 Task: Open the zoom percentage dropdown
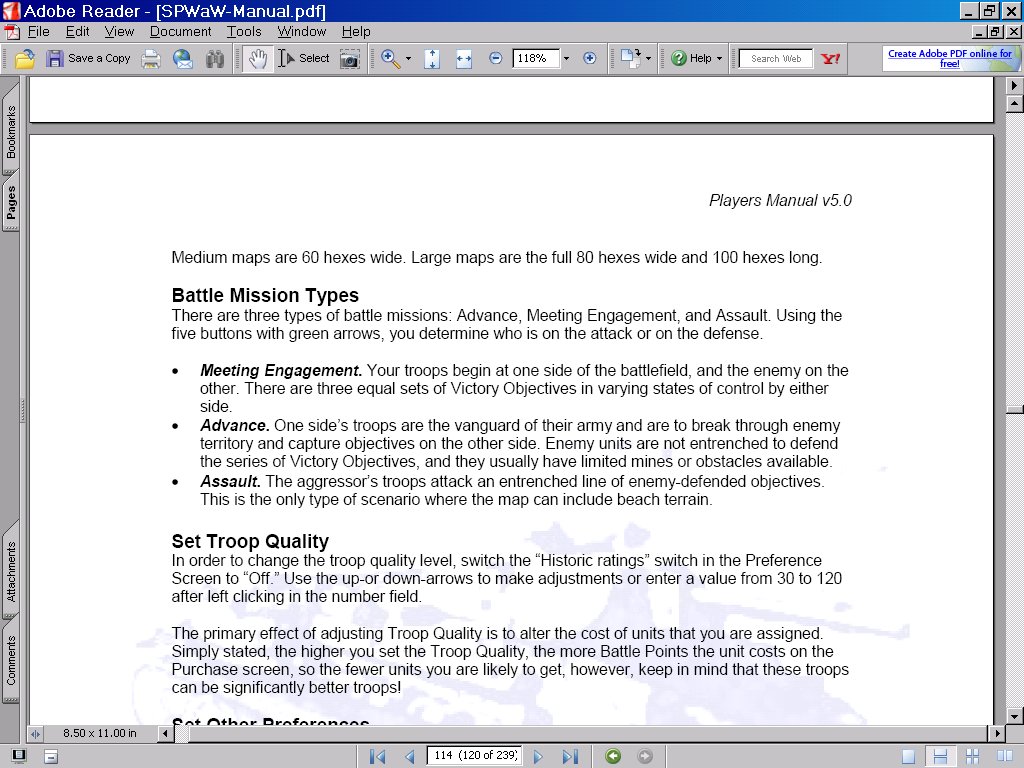click(x=566, y=59)
